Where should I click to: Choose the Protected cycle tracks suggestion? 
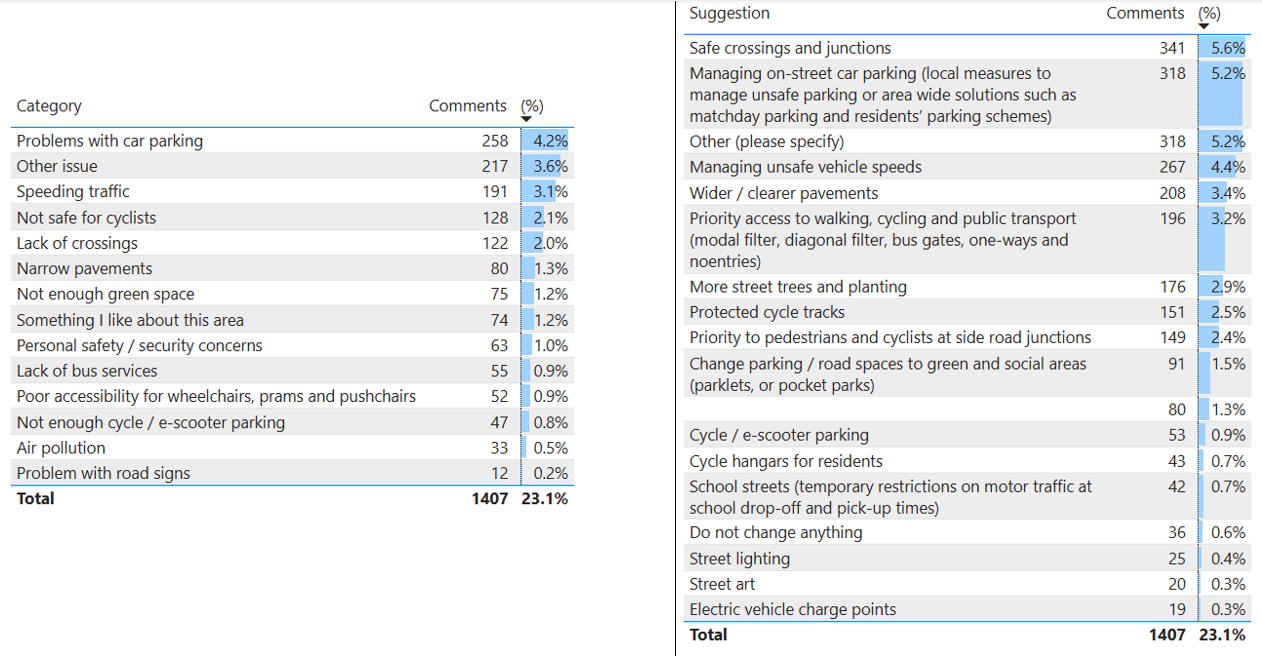click(x=767, y=312)
